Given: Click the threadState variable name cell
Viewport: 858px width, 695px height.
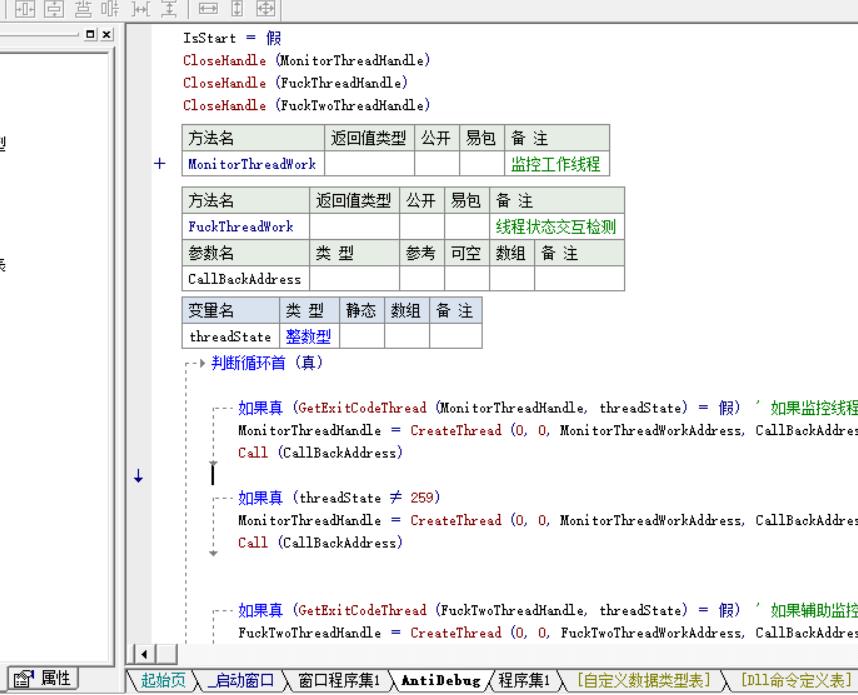Looking at the screenshot, I should point(230,336).
